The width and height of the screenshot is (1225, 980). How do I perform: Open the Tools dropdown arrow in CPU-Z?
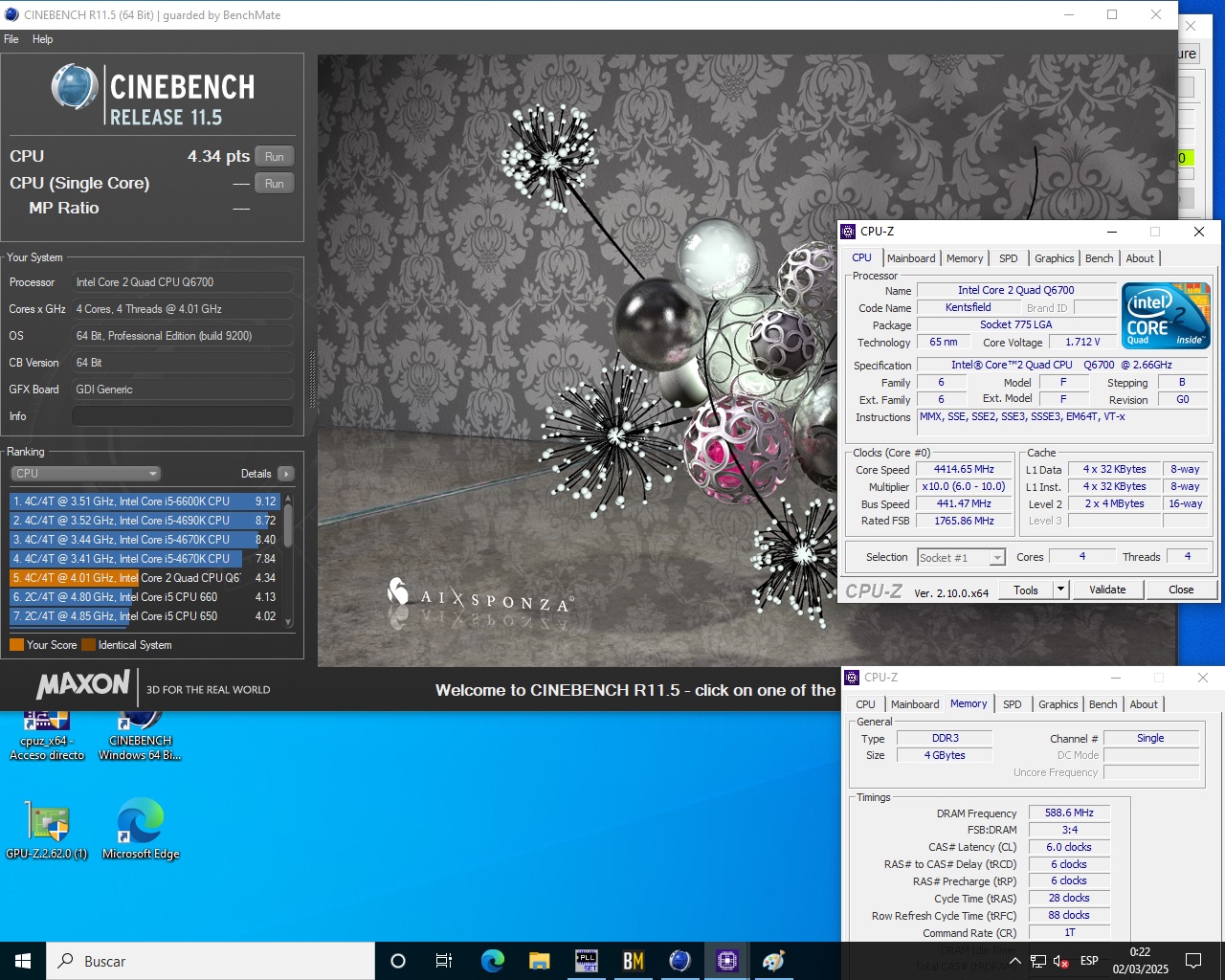coord(1060,590)
